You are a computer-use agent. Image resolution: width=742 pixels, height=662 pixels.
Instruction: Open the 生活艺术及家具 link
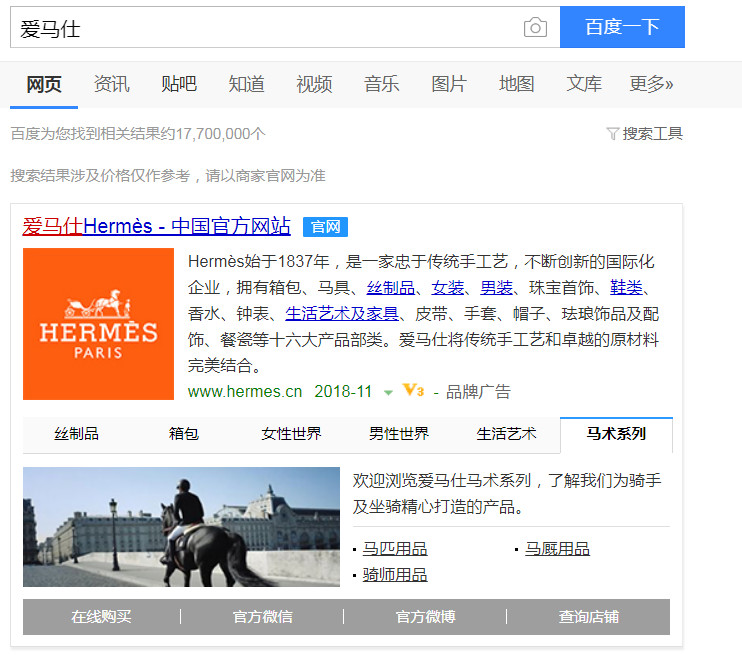[342, 313]
